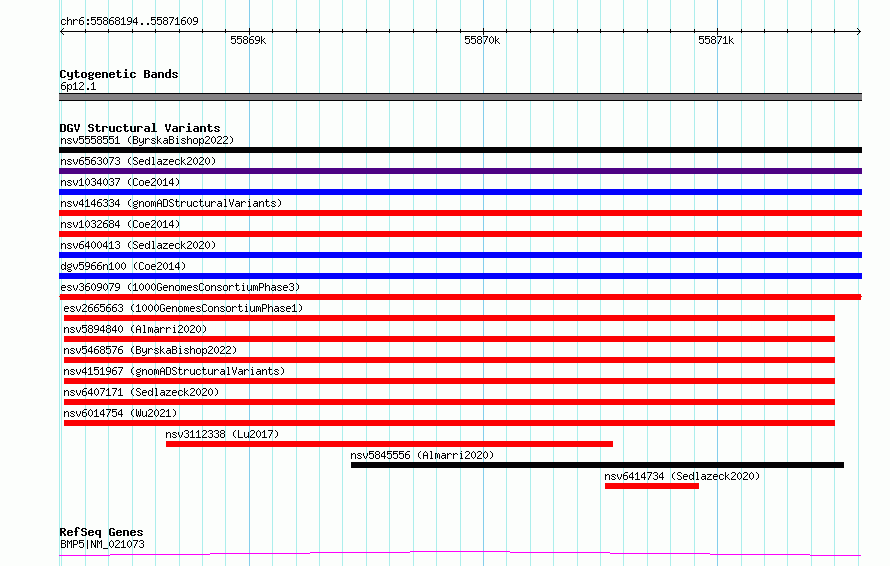The height and width of the screenshot is (566, 890).
Task: Select variant dgv5966n100 (Coe2014) label
Action: click(123, 266)
